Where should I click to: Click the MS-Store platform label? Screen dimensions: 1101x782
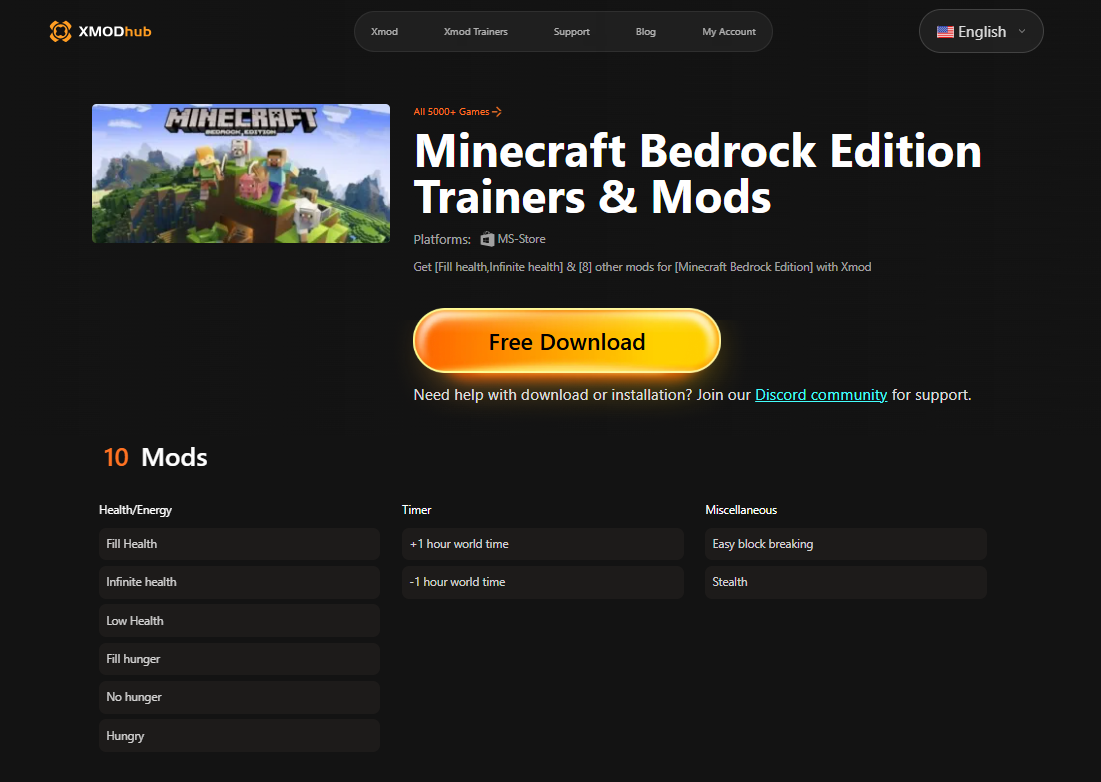click(521, 239)
